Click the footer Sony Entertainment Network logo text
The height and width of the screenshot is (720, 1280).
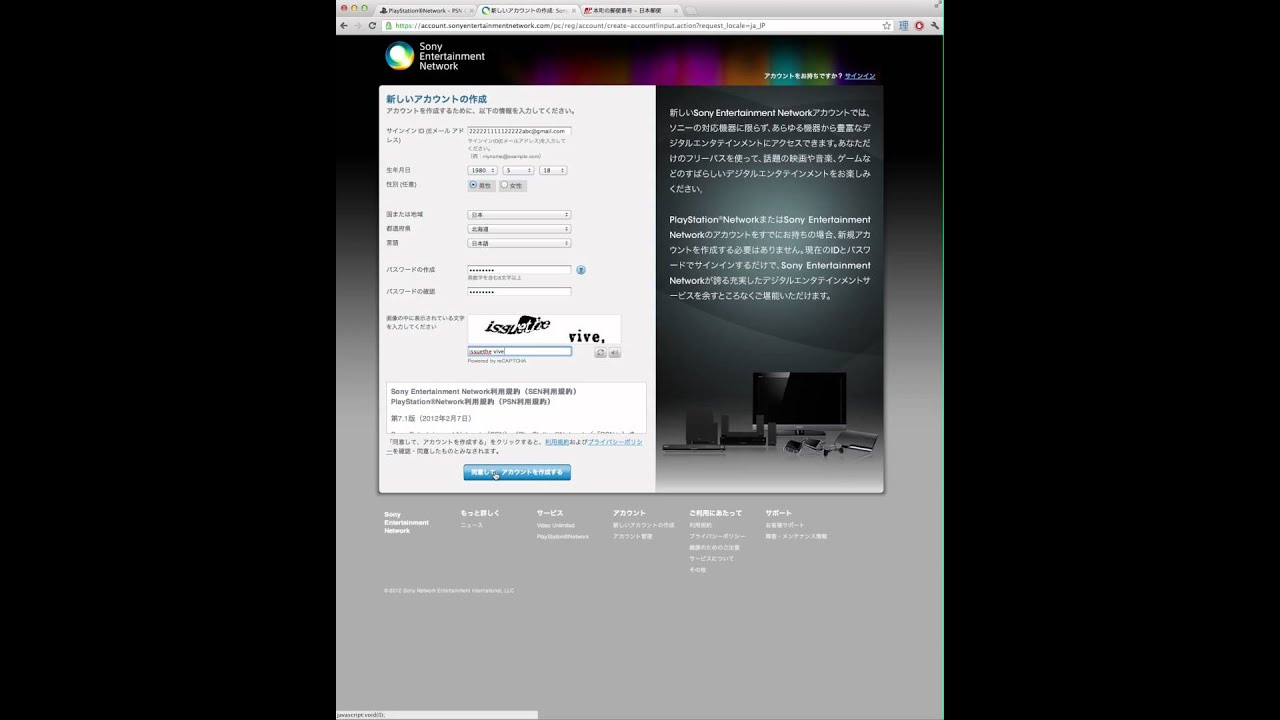click(x=406, y=523)
